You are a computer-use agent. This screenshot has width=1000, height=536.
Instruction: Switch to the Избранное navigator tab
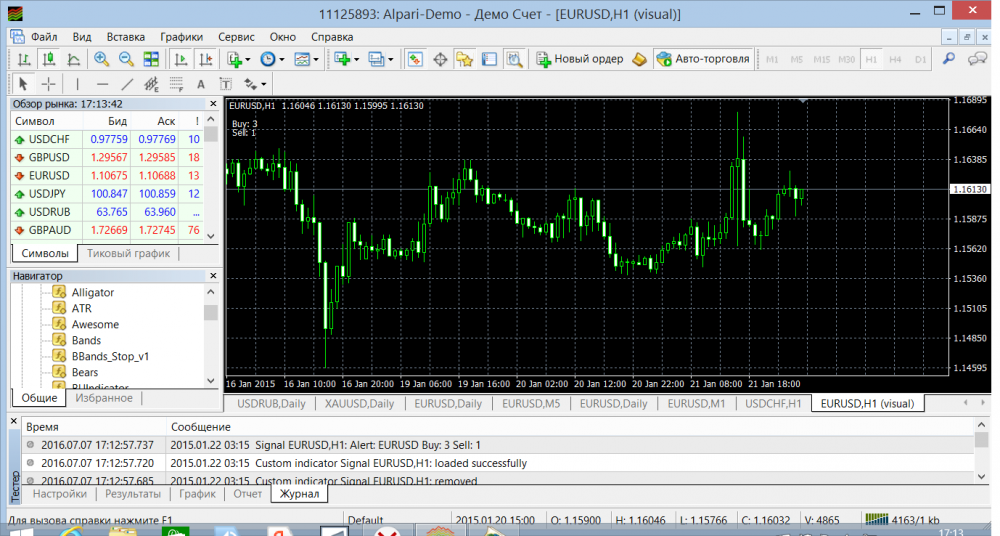103,398
